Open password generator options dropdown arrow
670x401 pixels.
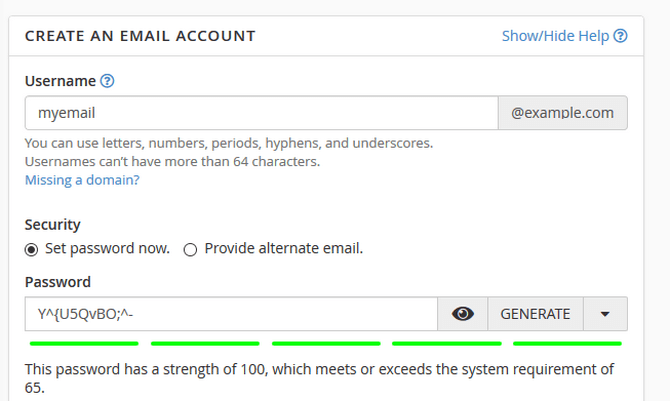pyautogui.click(x=605, y=314)
